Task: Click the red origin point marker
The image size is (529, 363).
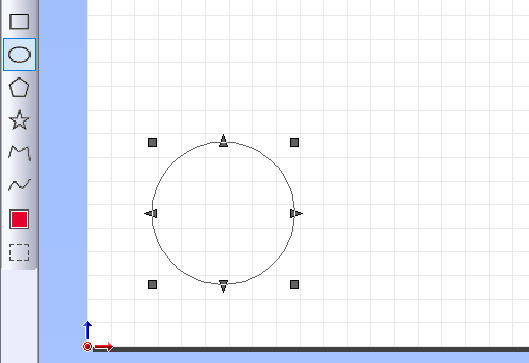Action: coord(87,346)
